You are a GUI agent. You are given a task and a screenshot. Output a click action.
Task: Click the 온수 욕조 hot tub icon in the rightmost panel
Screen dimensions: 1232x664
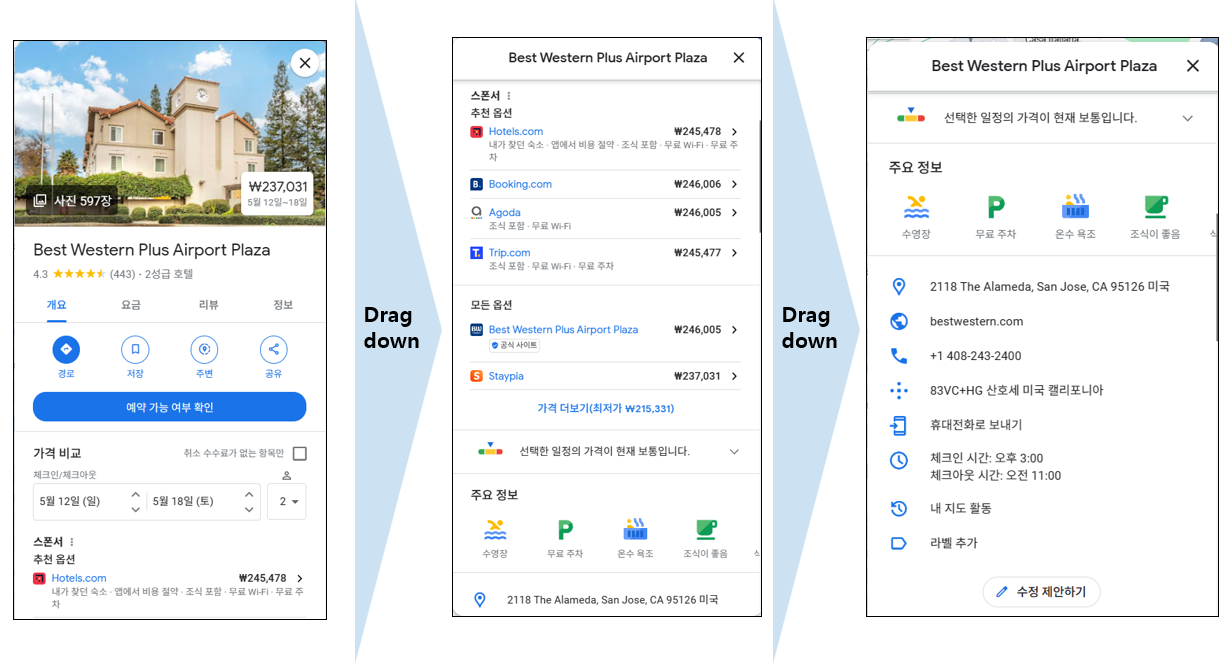point(1075,207)
